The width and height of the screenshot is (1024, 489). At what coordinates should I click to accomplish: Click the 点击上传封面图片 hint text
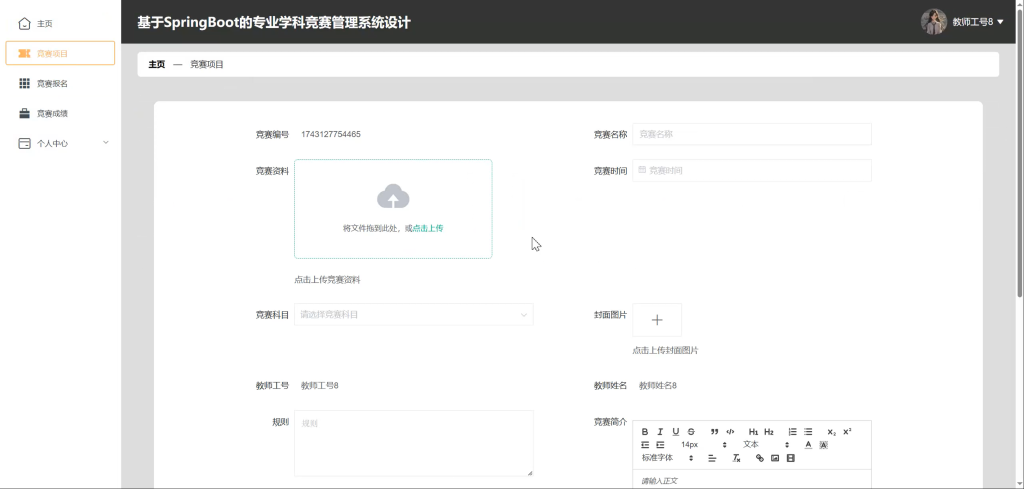(665, 351)
